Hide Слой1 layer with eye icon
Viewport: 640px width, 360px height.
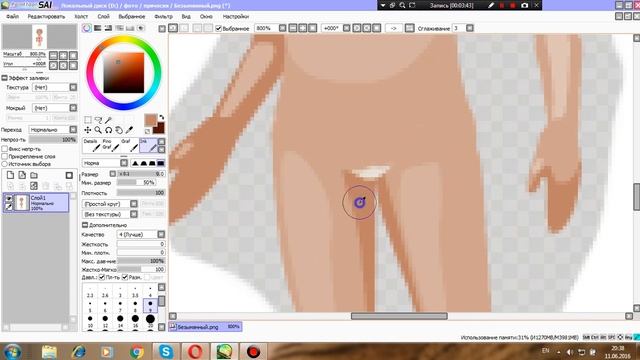tap(8, 199)
